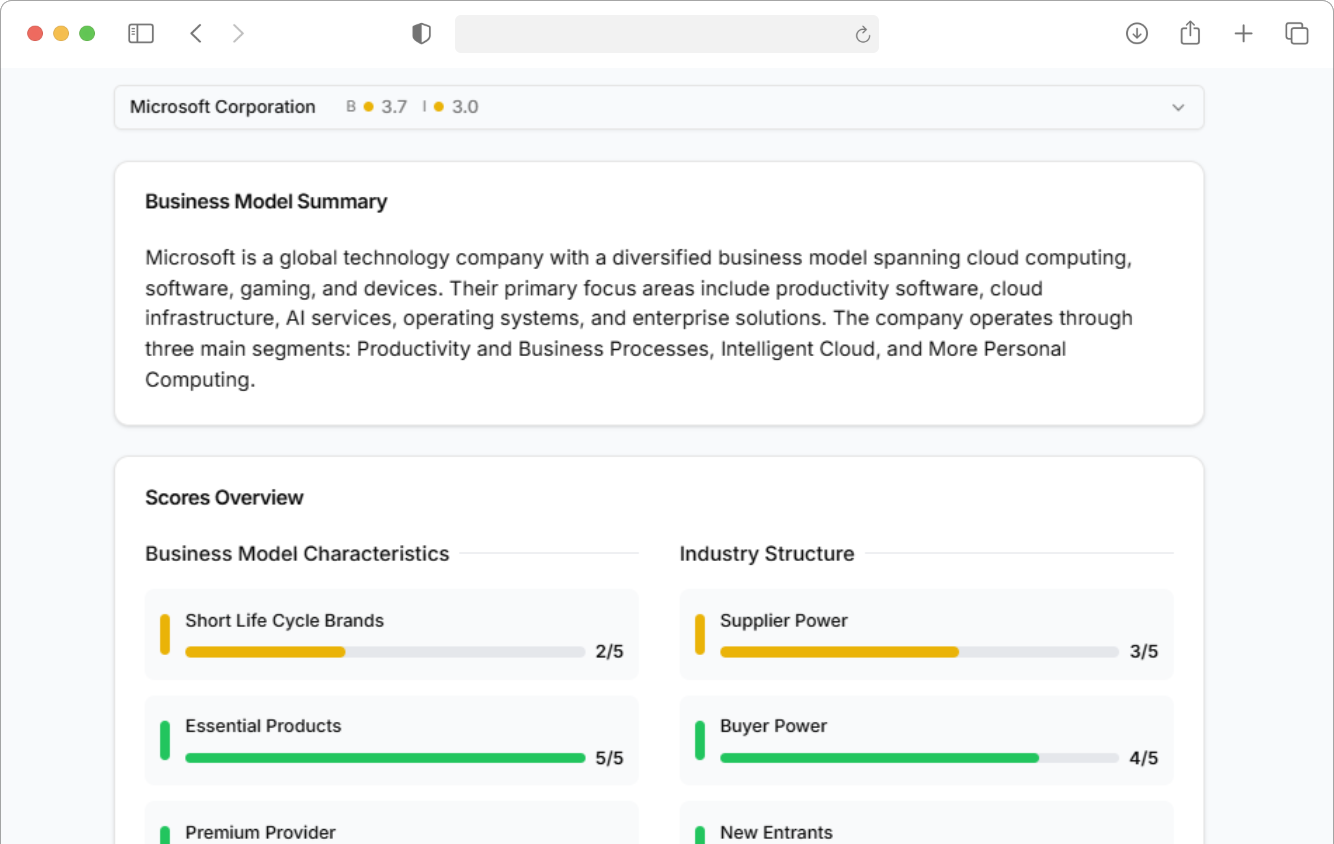
Task: Click the B score 3.7 value
Action: pyautogui.click(x=394, y=107)
